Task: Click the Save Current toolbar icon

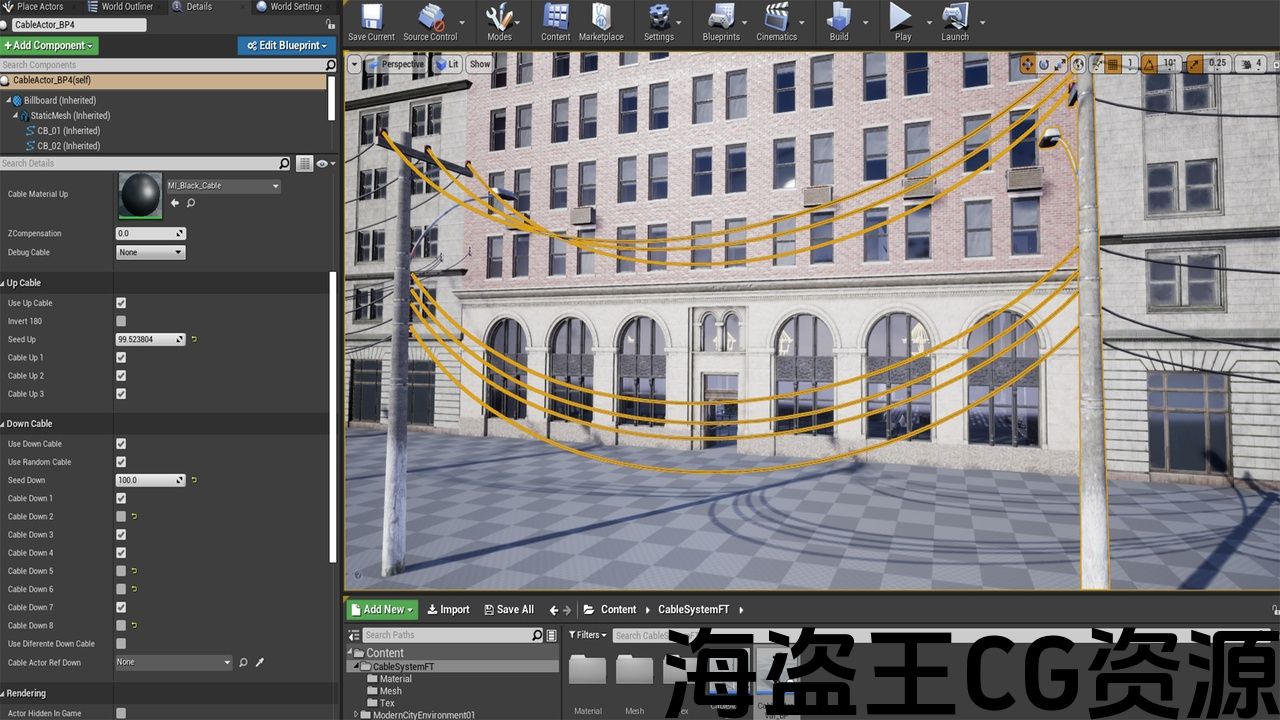Action: coord(371,18)
